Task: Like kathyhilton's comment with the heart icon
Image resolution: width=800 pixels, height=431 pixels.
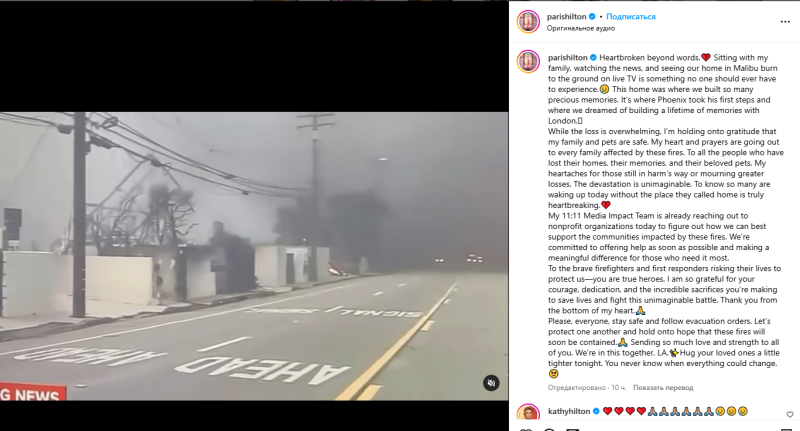Action: coord(789,414)
